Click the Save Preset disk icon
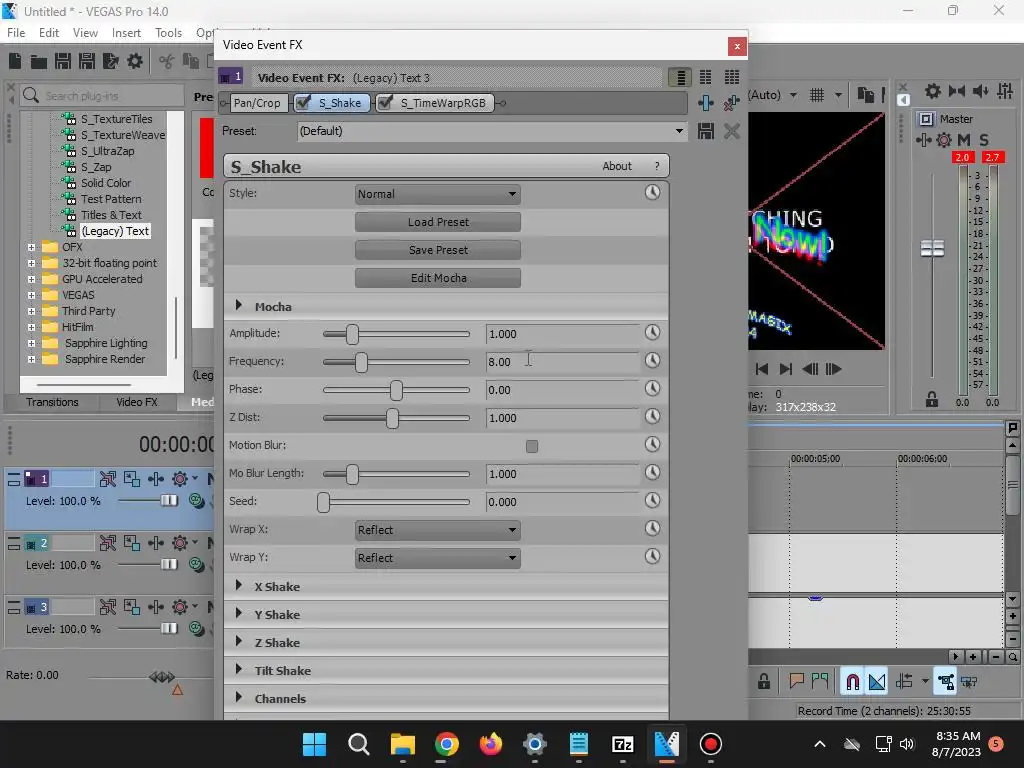This screenshot has height=768, width=1024. [x=705, y=131]
